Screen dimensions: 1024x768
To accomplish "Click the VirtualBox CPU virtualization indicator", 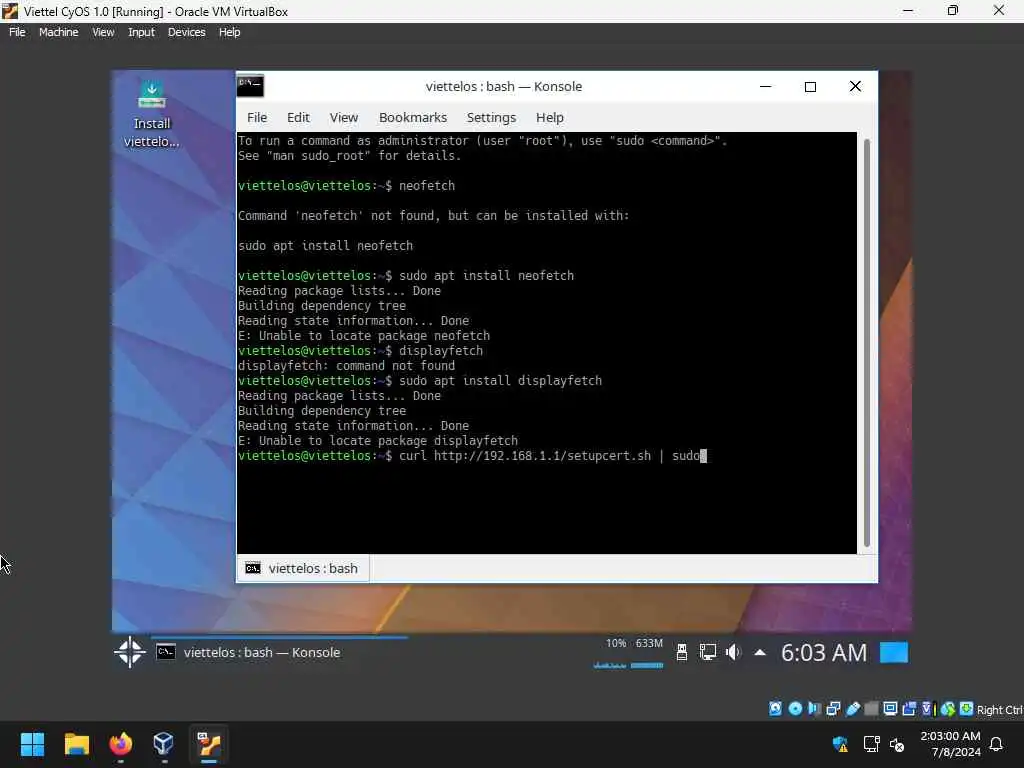I will click(928, 709).
